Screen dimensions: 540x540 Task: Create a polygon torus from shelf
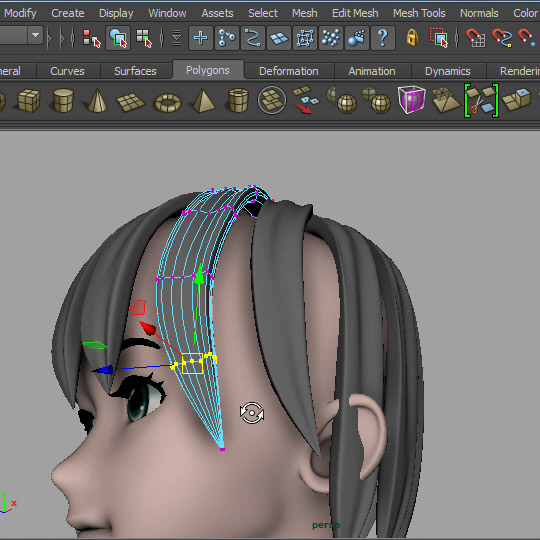click(168, 103)
